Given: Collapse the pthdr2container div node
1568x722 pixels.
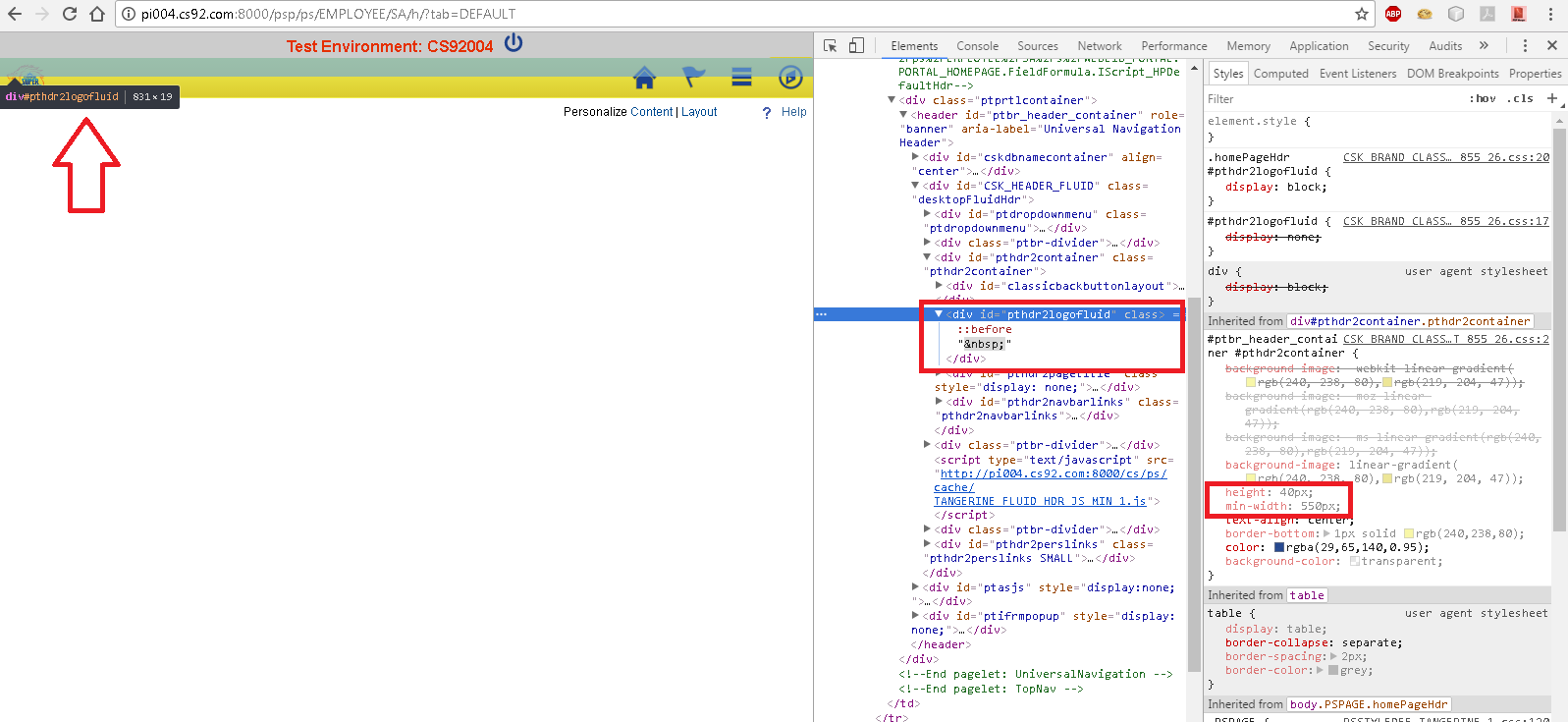Looking at the screenshot, I should [927, 257].
